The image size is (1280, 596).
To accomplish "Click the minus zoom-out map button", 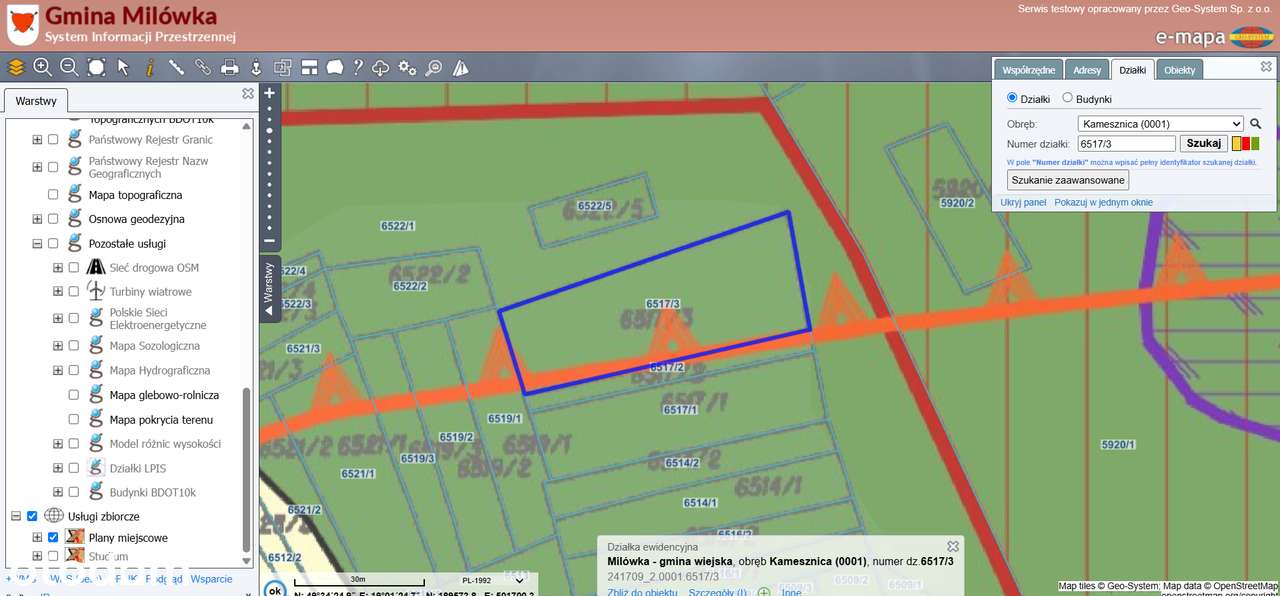I will (269, 241).
